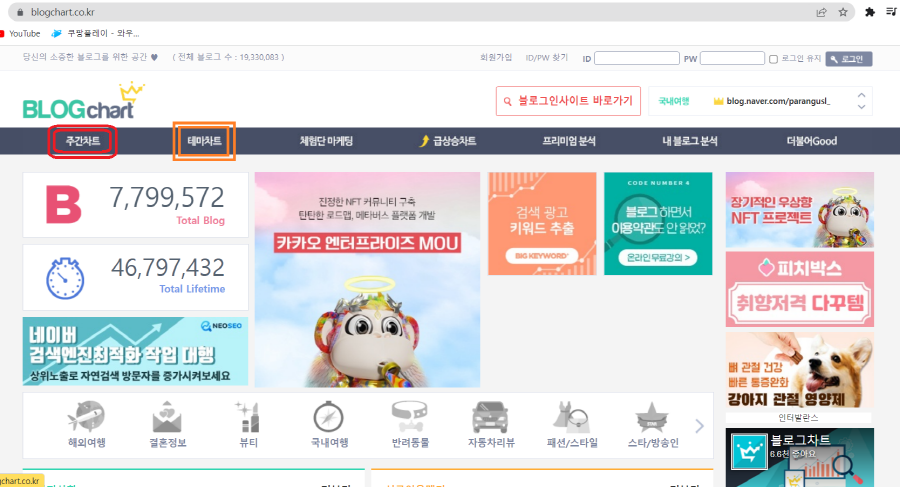The image size is (900, 487).
Task: Open the media control icon in browser toolbar
Action: pyautogui.click(x=891, y=11)
